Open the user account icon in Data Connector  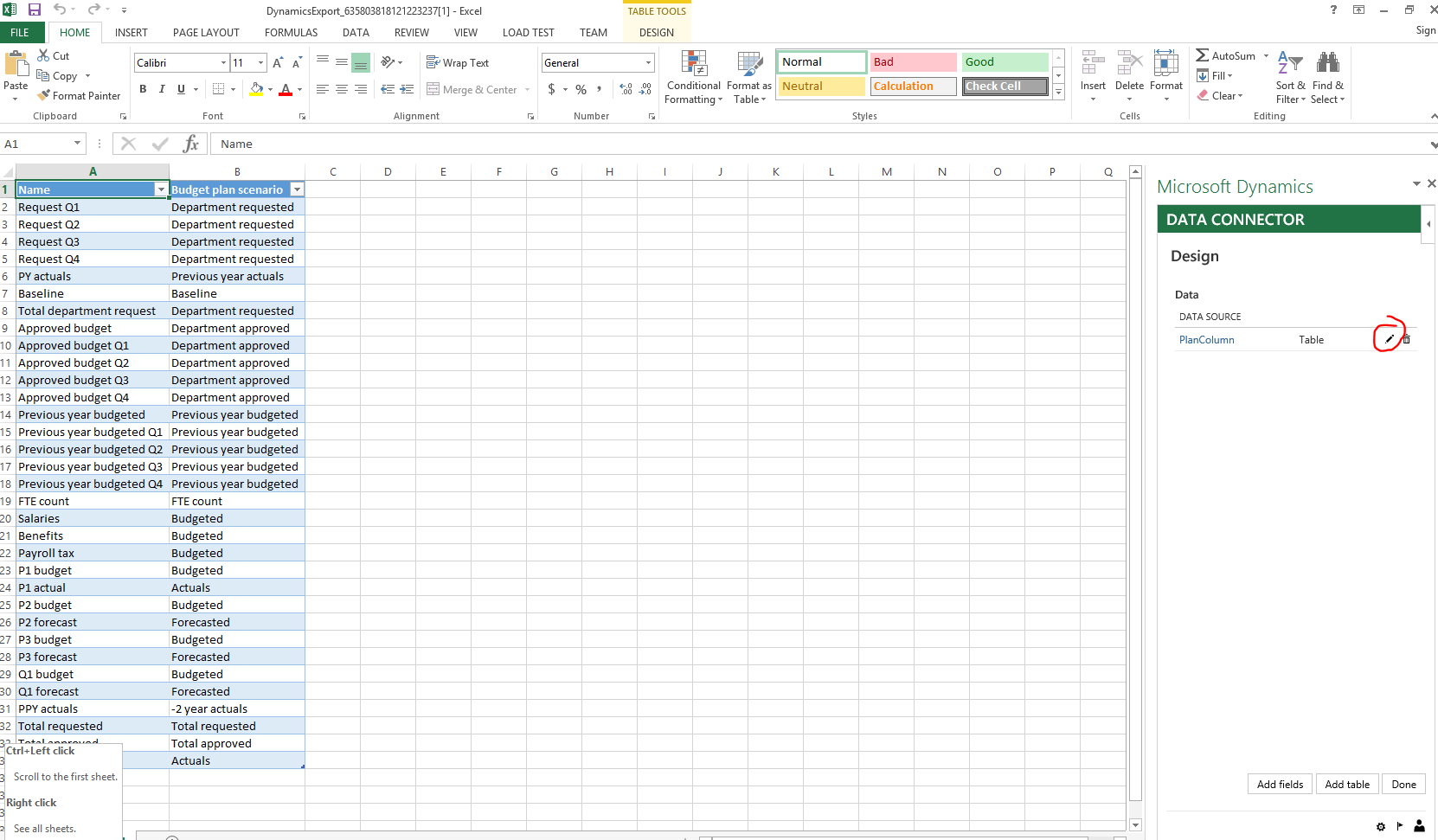tap(1419, 825)
